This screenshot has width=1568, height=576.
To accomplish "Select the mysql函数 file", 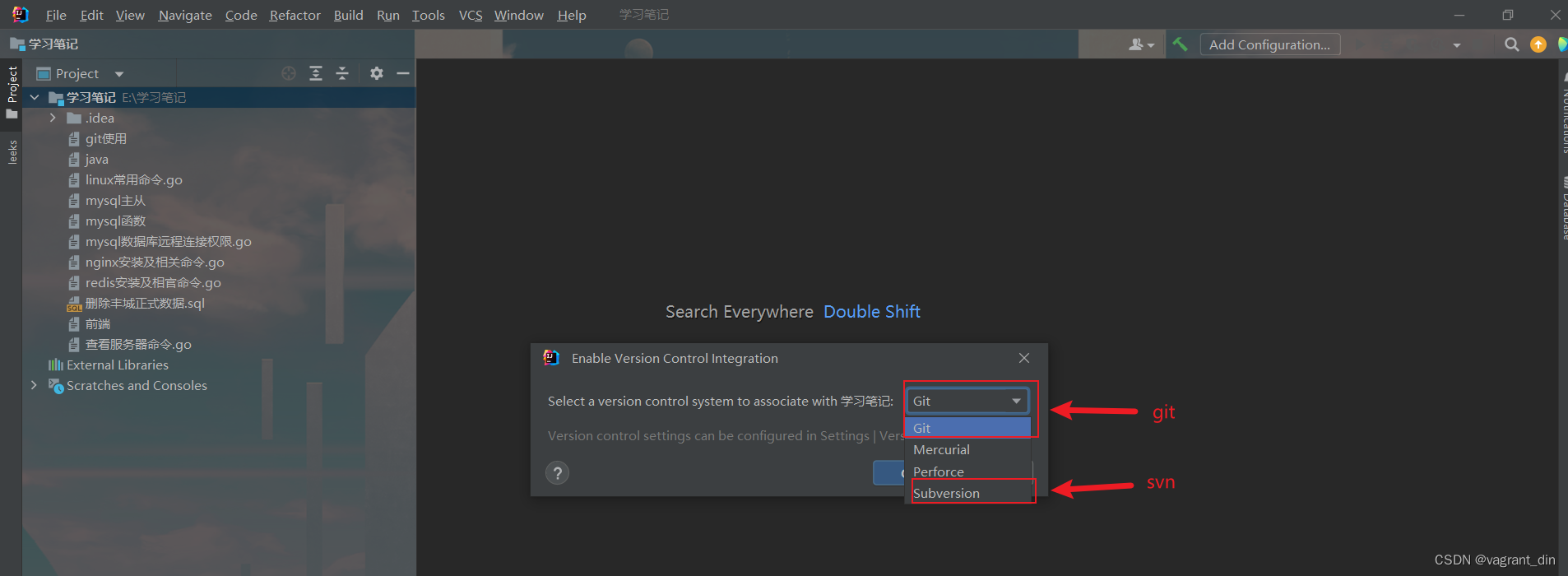I will [115, 221].
